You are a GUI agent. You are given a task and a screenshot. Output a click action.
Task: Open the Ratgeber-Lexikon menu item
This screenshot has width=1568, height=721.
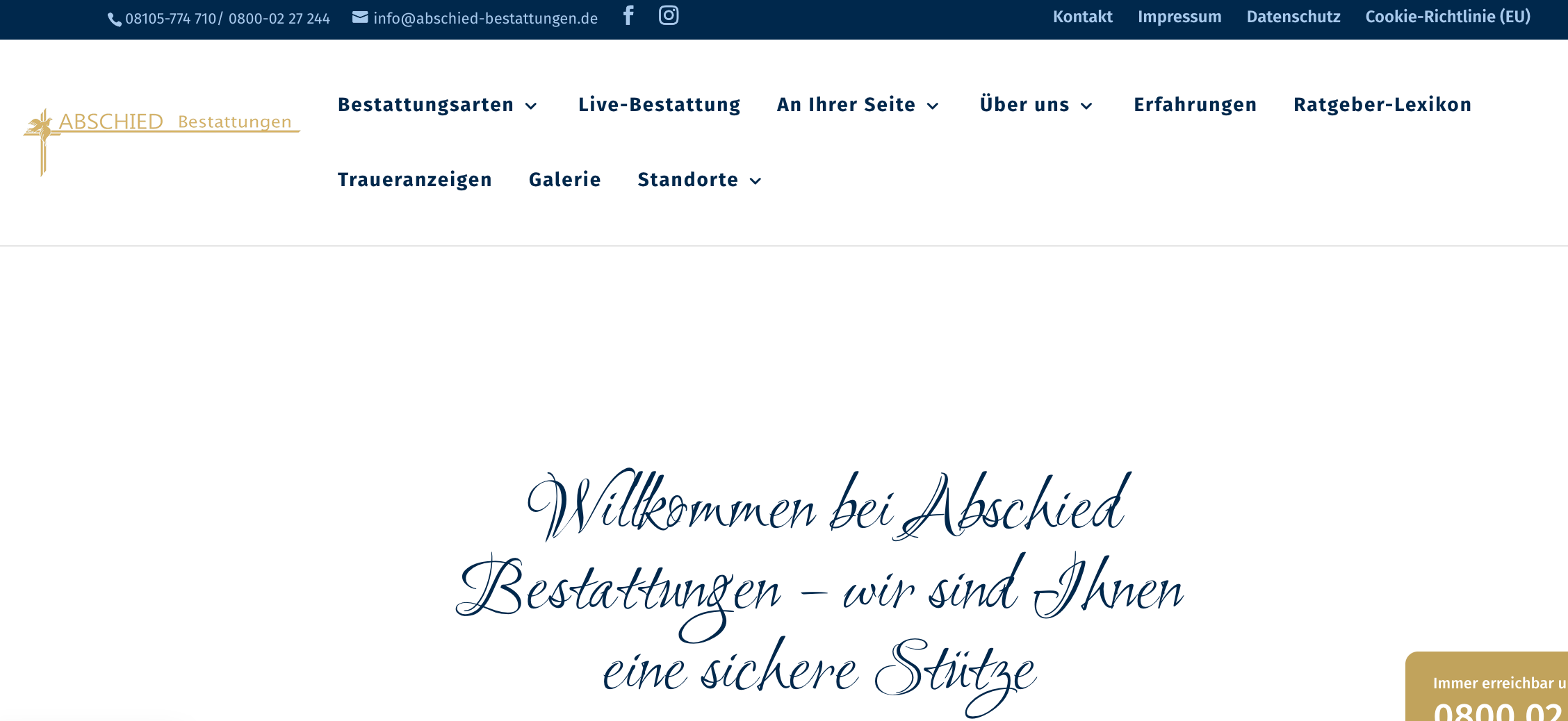point(1382,104)
